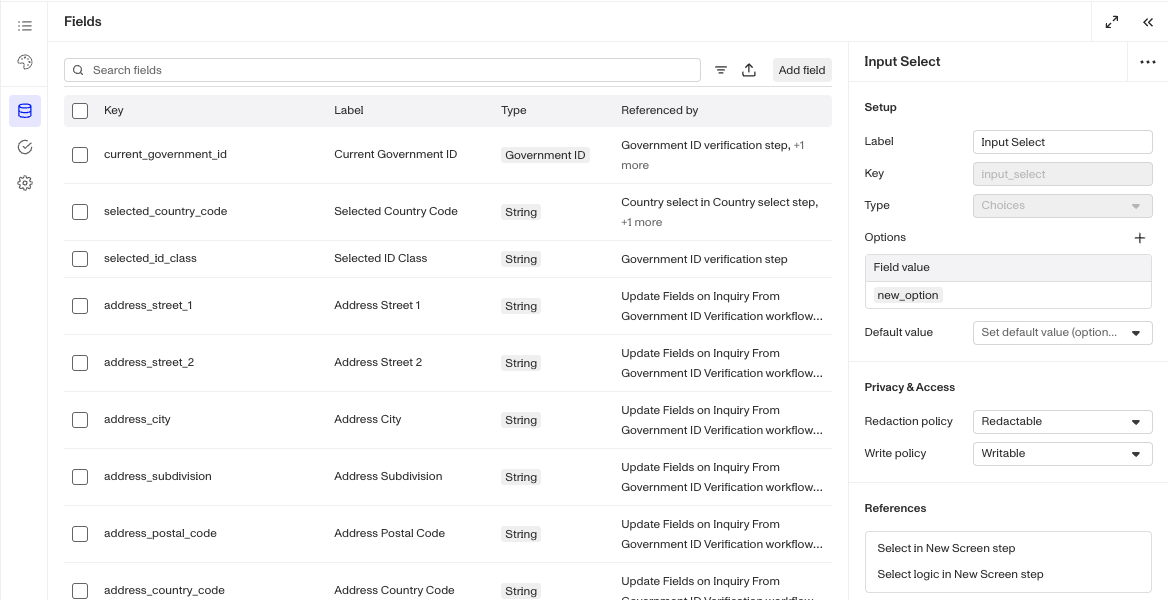This screenshot has height=600, width=1168.
Task: Open the three-dot menu for Input Select
Action: (1148, 62)
